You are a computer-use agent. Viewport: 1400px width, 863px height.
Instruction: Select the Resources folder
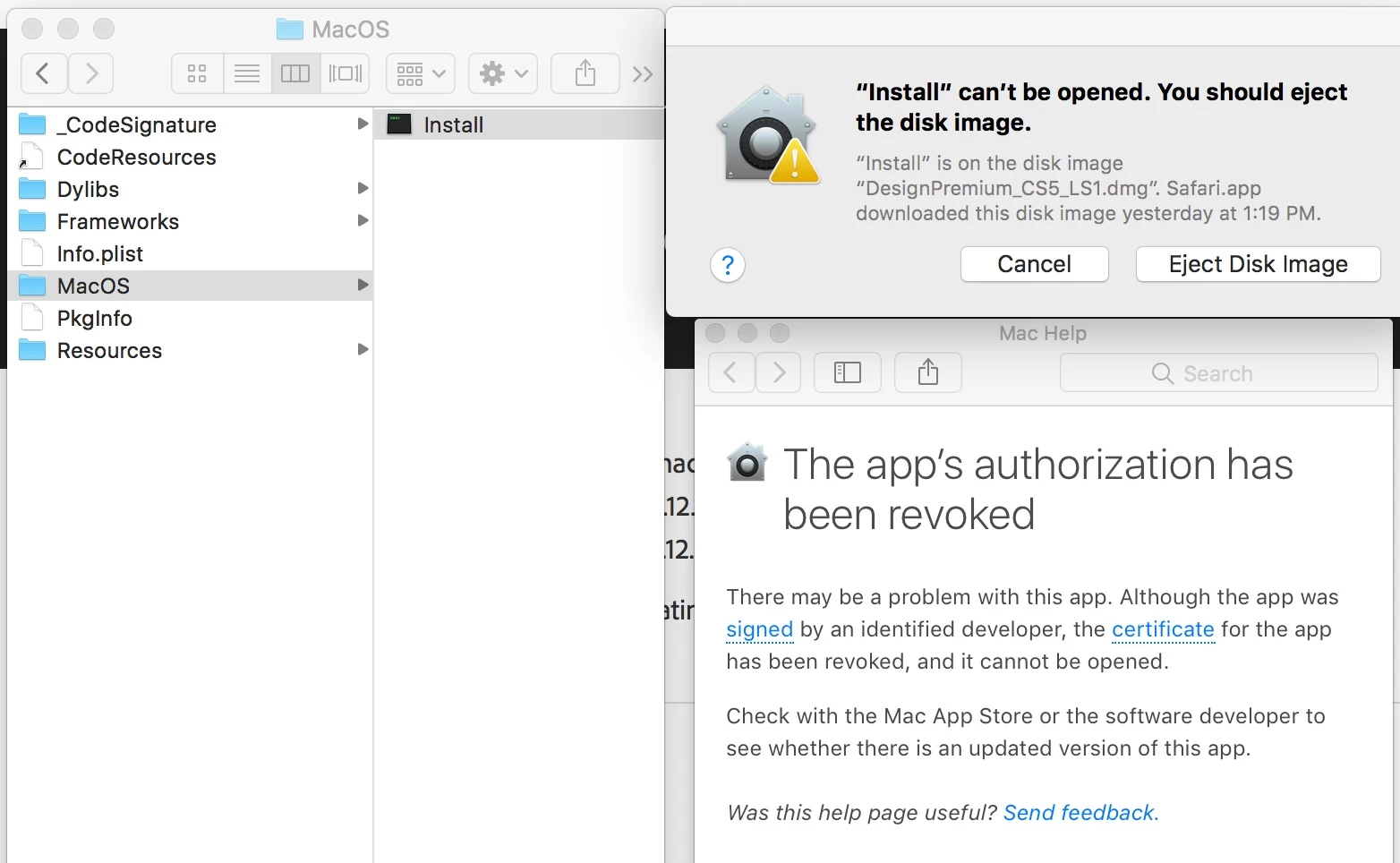(190, 350)
